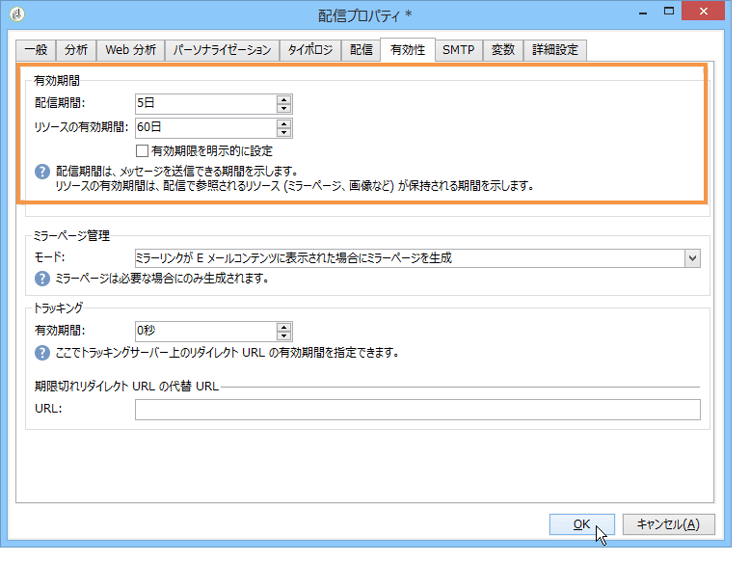Open the 配信 tab
This screenshot has width=750, height=562.
361,50
